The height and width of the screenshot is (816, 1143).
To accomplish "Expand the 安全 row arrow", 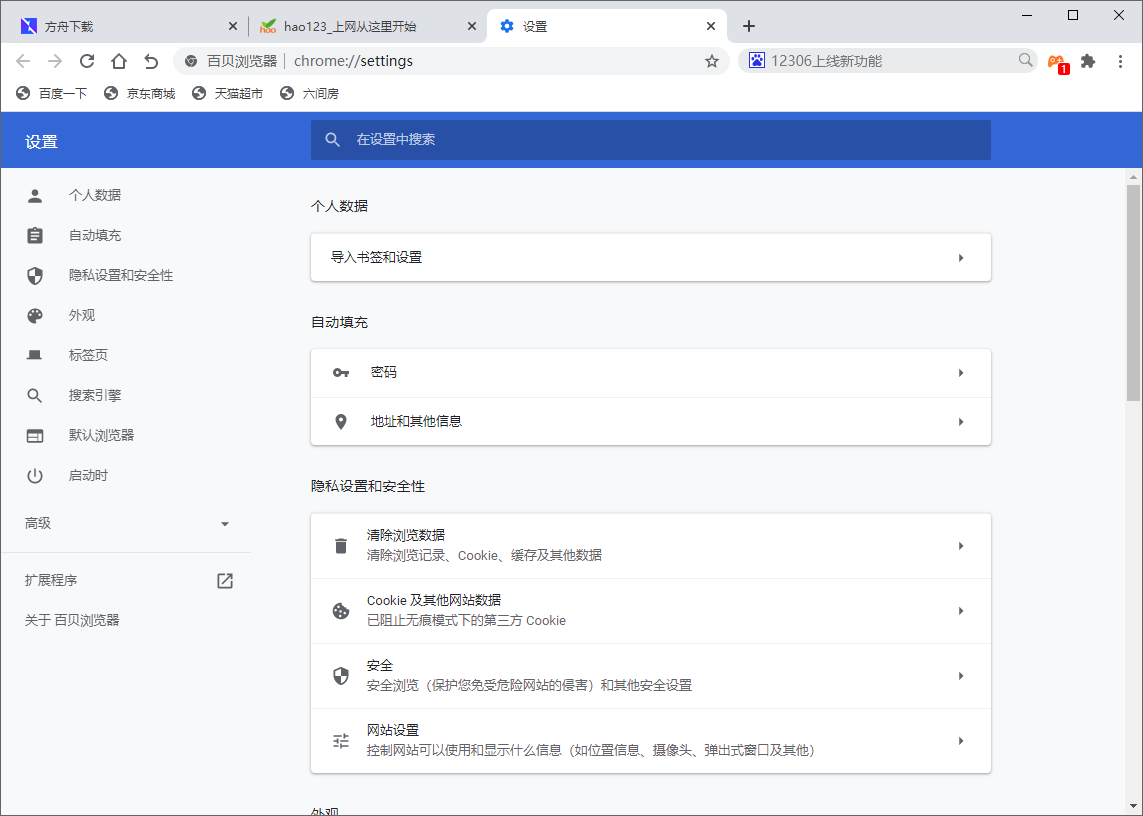I will (x=961, y=675).
